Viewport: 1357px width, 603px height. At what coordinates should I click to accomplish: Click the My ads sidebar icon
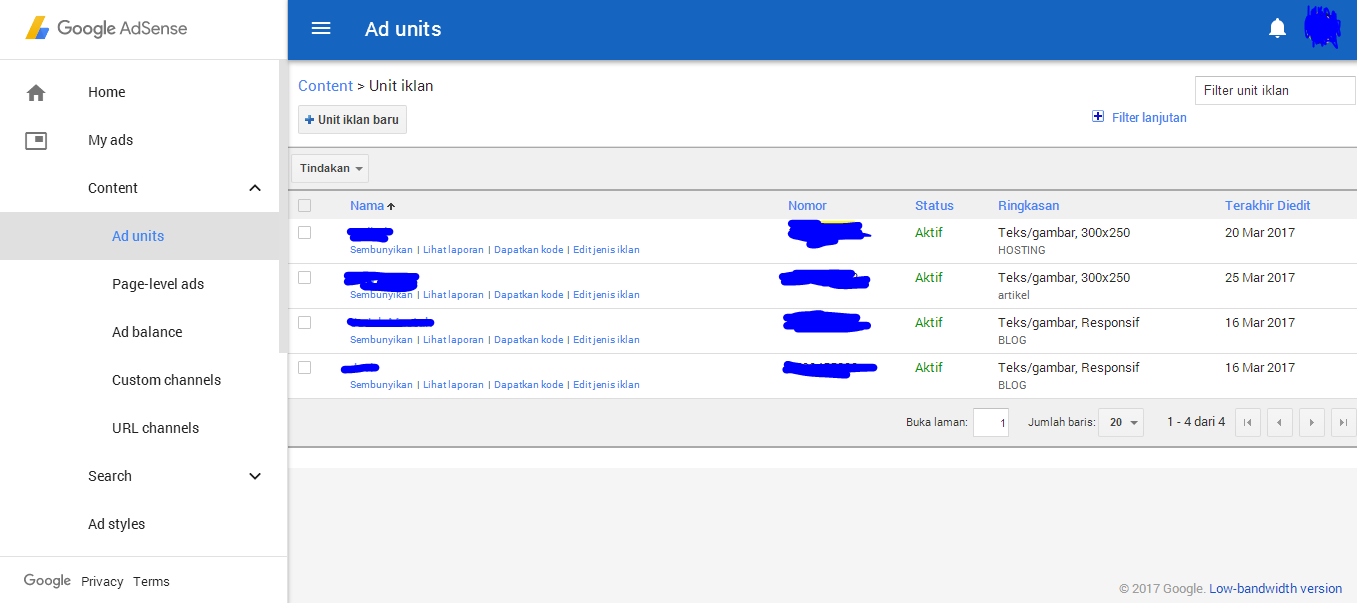(x=36, y=140)
